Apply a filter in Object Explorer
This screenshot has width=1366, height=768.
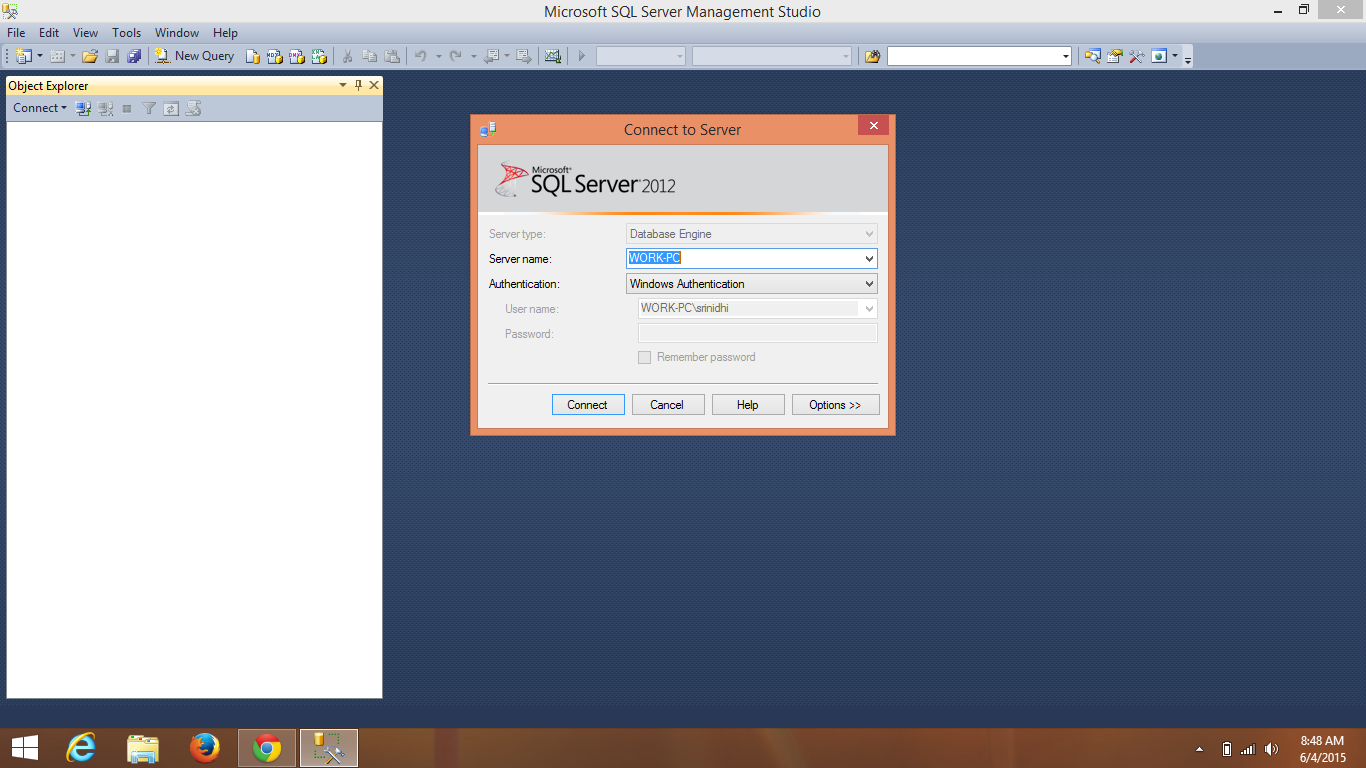click(x=148, y=107)
